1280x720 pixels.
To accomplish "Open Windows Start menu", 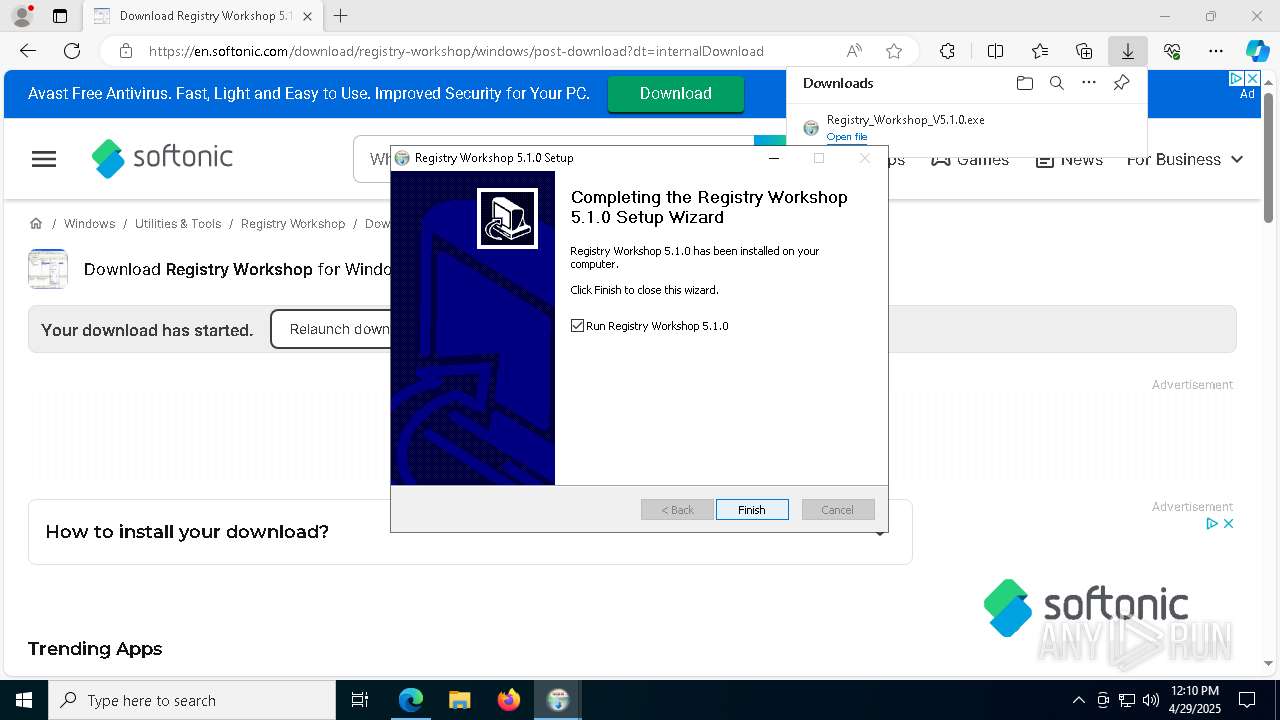I will point(24,700).
